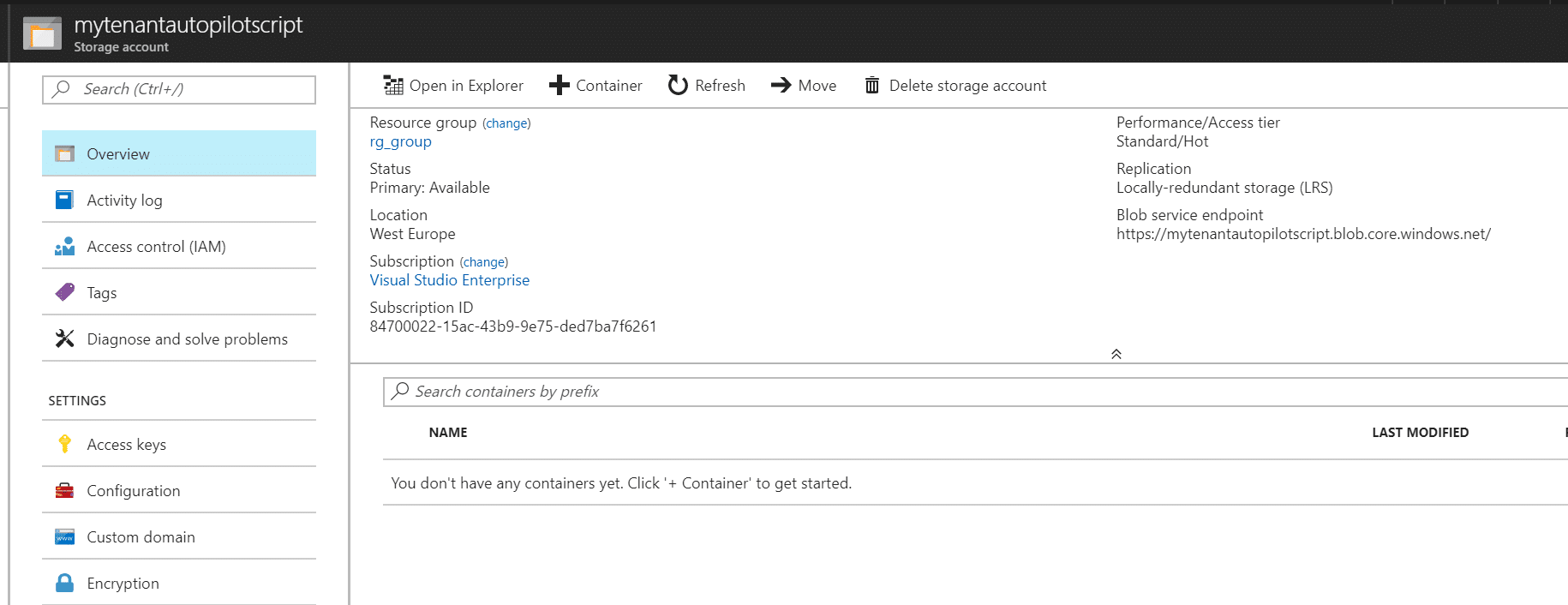Click the Activity log book icon

(x=64, y=201)
